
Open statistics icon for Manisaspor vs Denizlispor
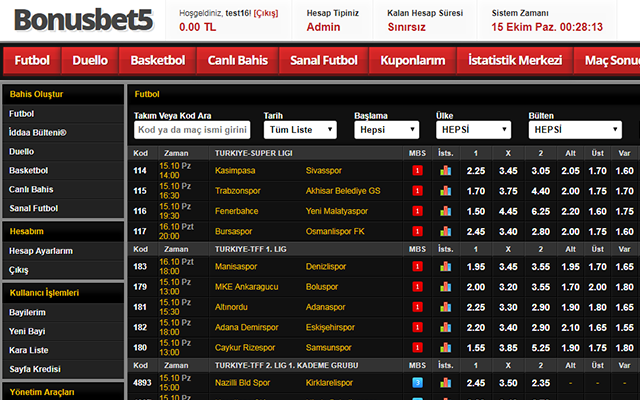445,267
